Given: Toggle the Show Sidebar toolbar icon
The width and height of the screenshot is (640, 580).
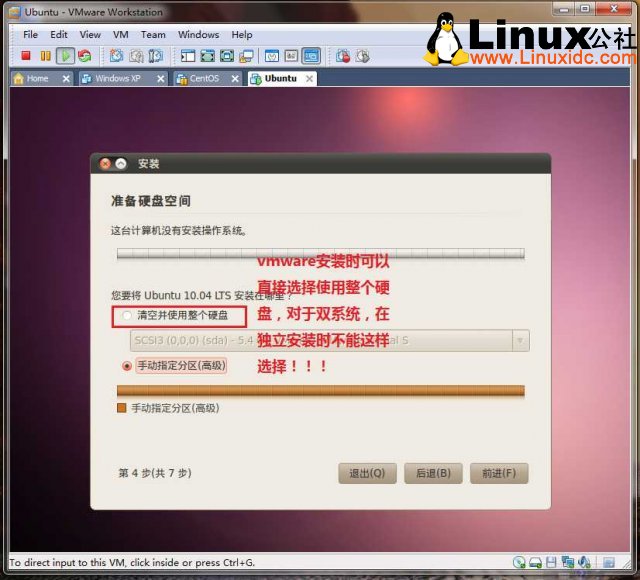Looking at the screenshot, I should tap(188, 56).
